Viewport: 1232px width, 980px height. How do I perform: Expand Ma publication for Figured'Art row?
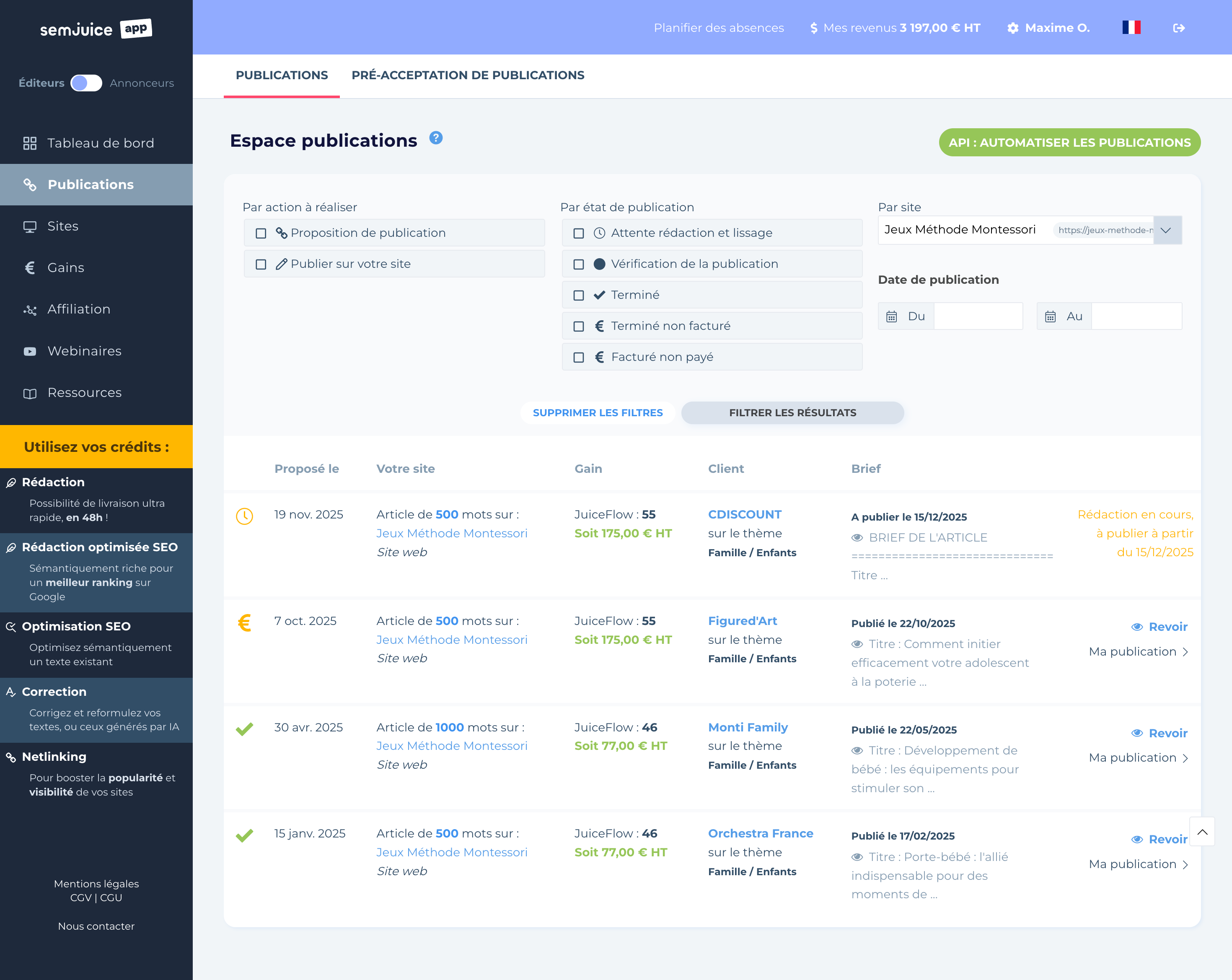coord(1138,652)
